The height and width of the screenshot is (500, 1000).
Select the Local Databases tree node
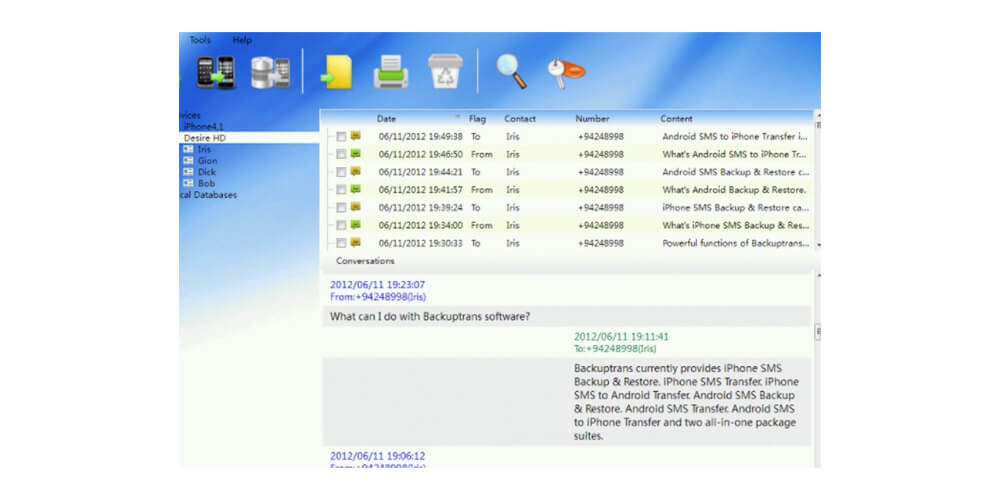coord(209,195)
